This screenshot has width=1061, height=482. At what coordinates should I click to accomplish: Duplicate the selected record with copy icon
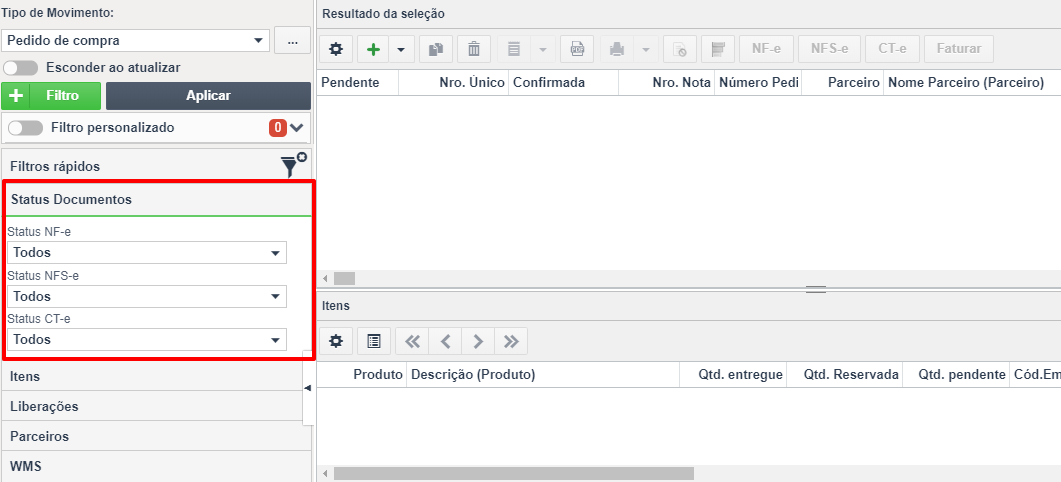(x=436, y=49)
